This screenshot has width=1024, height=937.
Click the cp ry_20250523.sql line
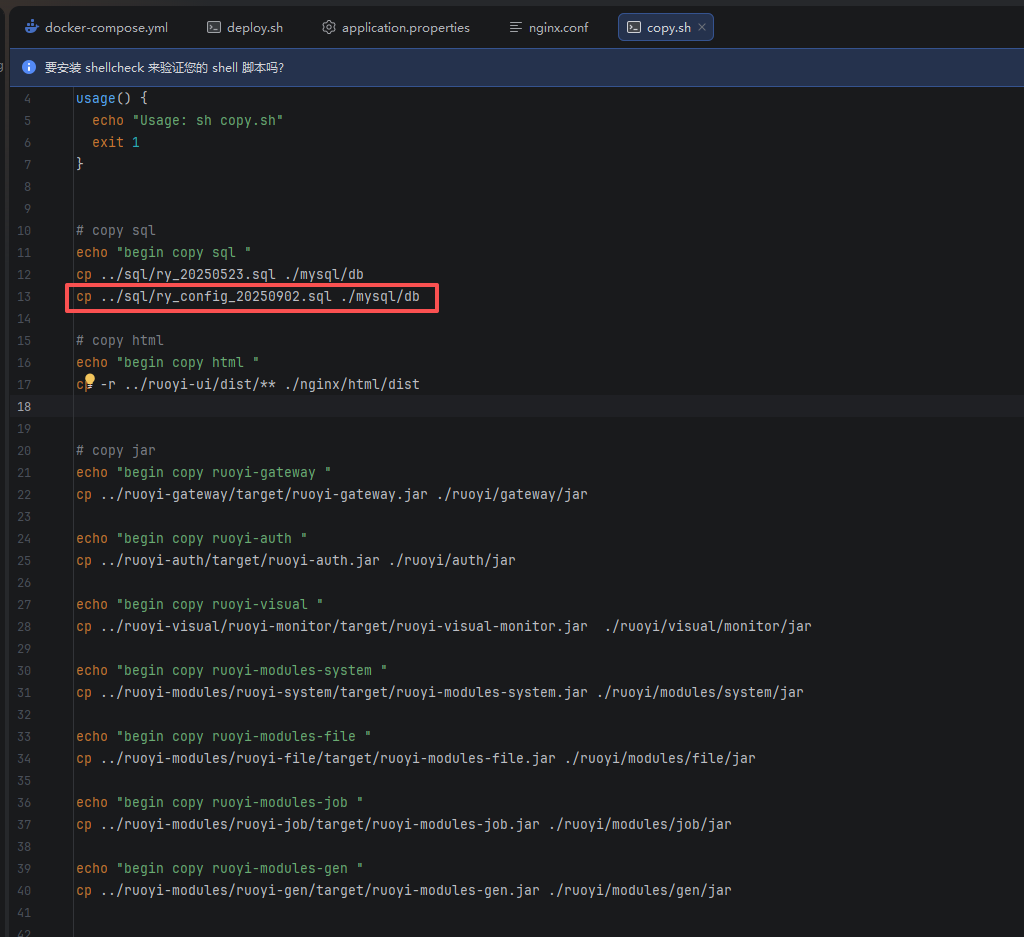click(219, 274)
